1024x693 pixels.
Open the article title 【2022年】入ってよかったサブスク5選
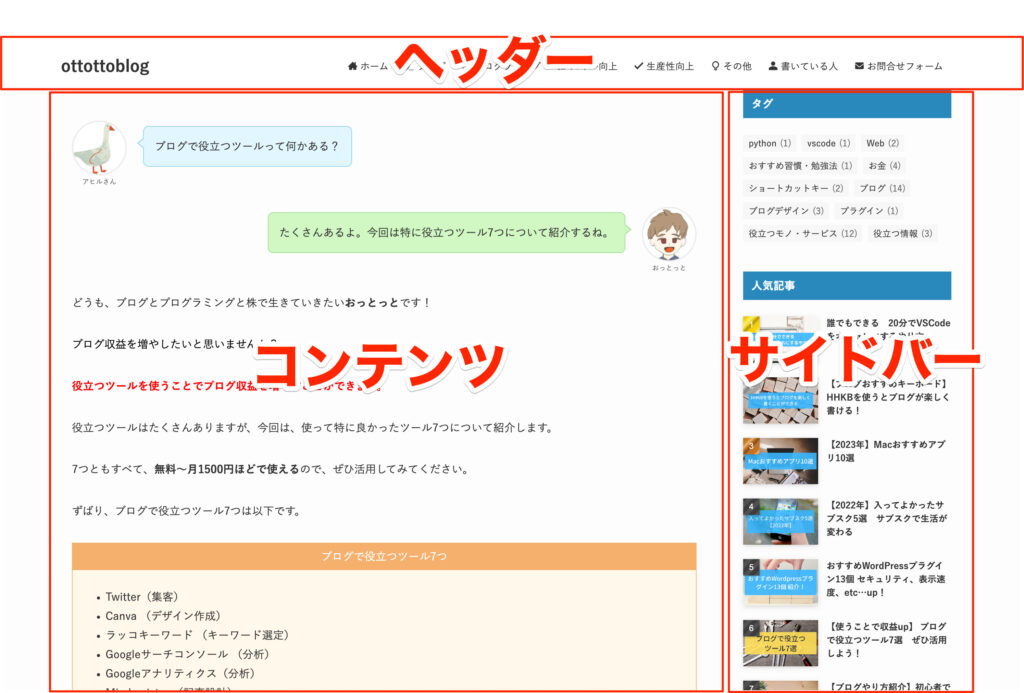pos(886,519)
